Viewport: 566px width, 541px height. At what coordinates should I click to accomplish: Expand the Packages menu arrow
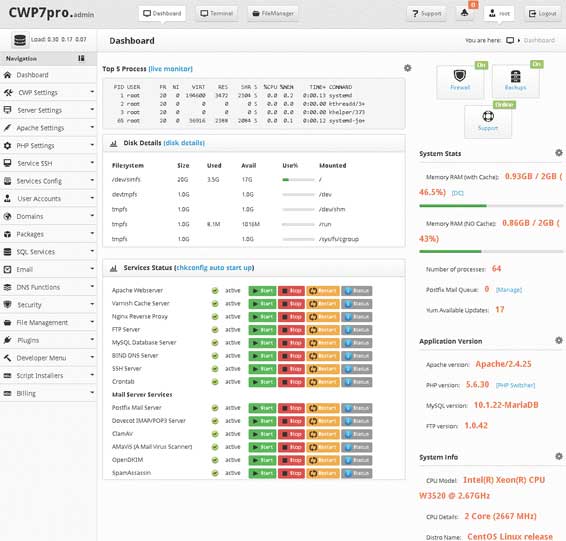(92, 233)
